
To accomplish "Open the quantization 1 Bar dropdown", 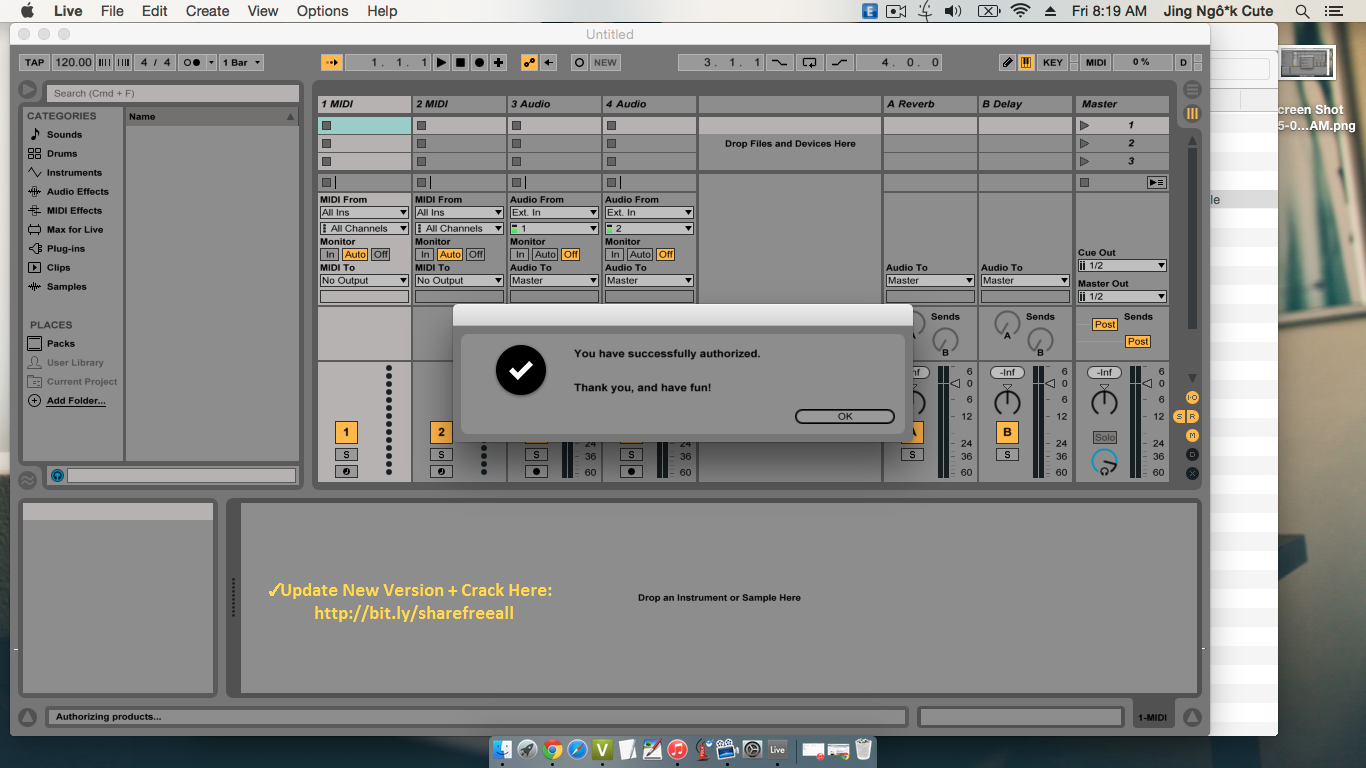I will tap(241, 62).
